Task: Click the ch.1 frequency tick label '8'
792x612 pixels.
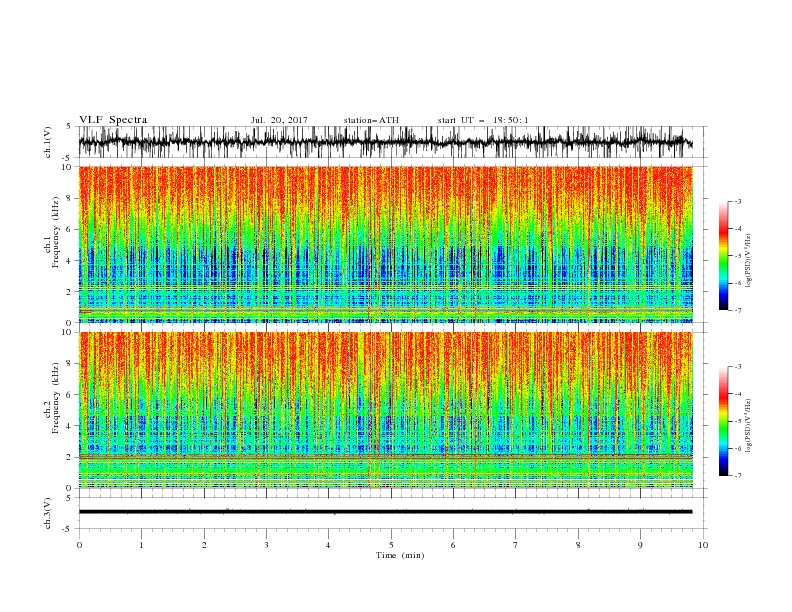Action: coord(70,198)
